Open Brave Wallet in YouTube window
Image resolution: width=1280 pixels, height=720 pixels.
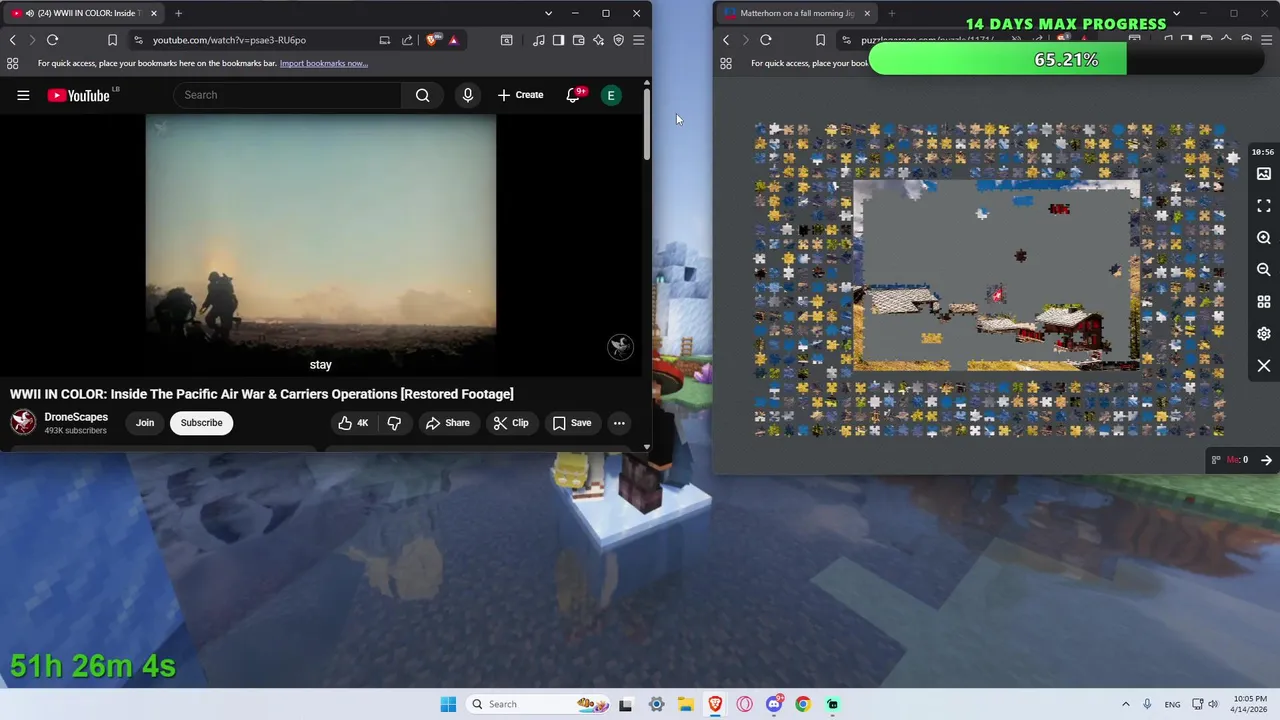578,40
